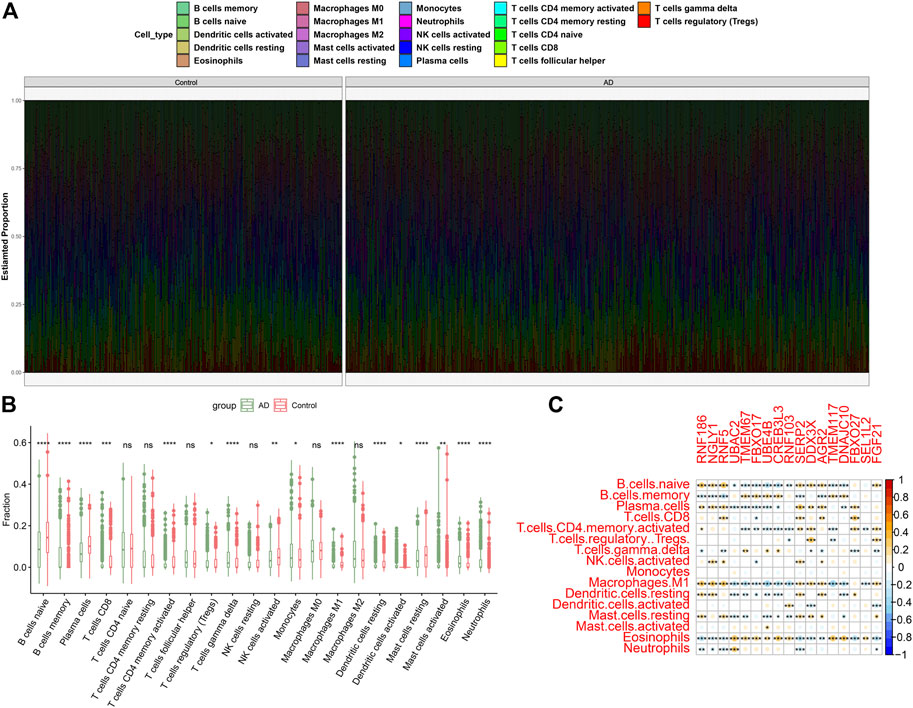This screenshot has width=913, height=708.
Task: Click the CREB3L3 gene column label
Action: coord(778,436)
